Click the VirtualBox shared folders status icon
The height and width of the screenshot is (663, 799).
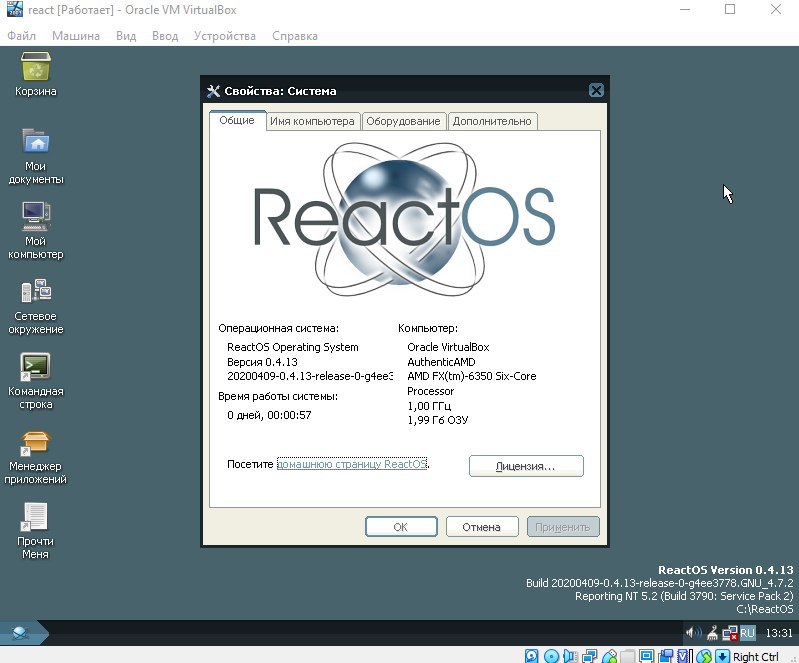coord(627,656)
